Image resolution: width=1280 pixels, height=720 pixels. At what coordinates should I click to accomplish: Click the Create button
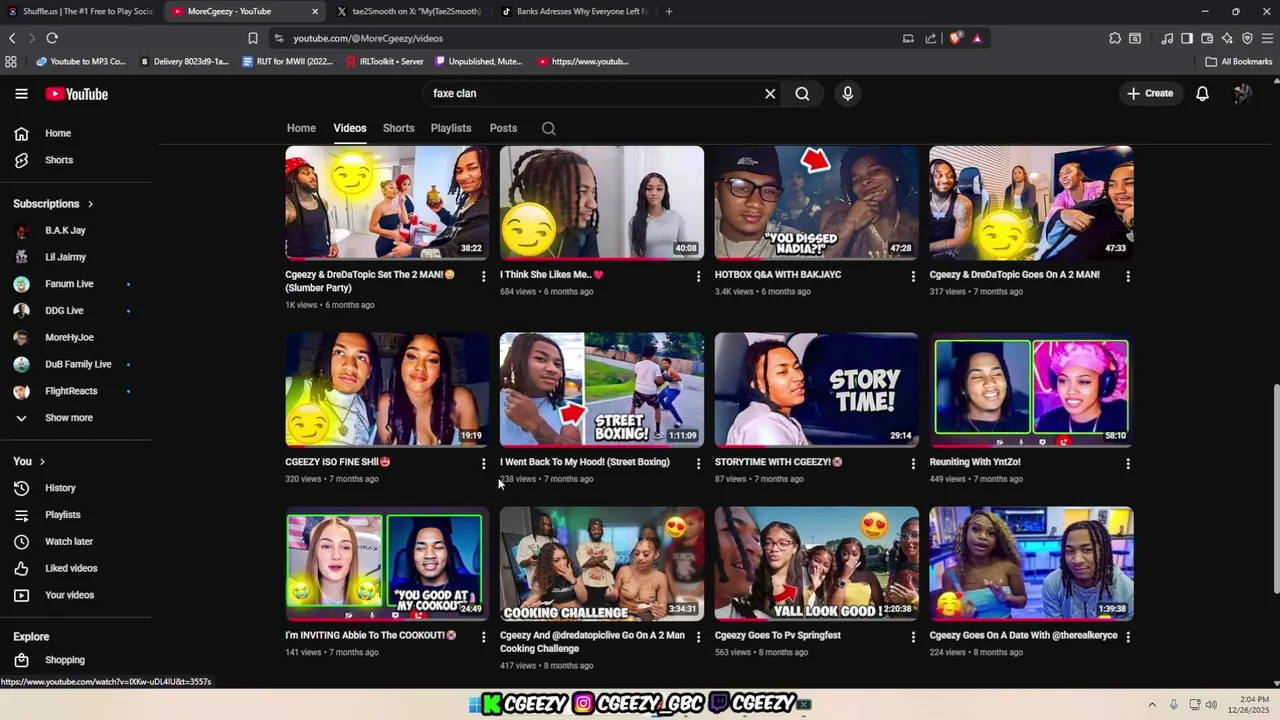coord(1150,93)
